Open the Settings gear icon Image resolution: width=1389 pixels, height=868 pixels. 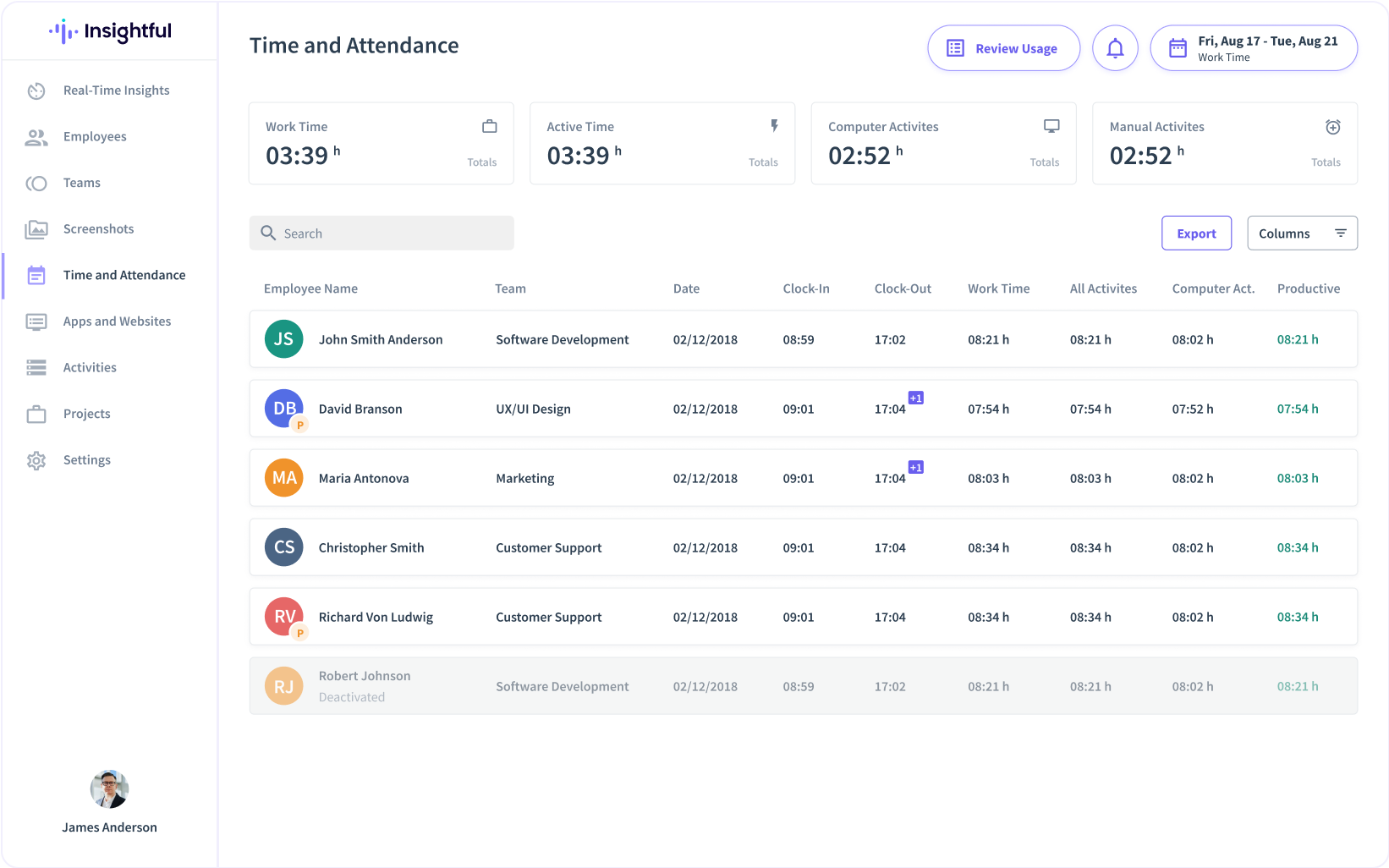(x=36, y=459)
